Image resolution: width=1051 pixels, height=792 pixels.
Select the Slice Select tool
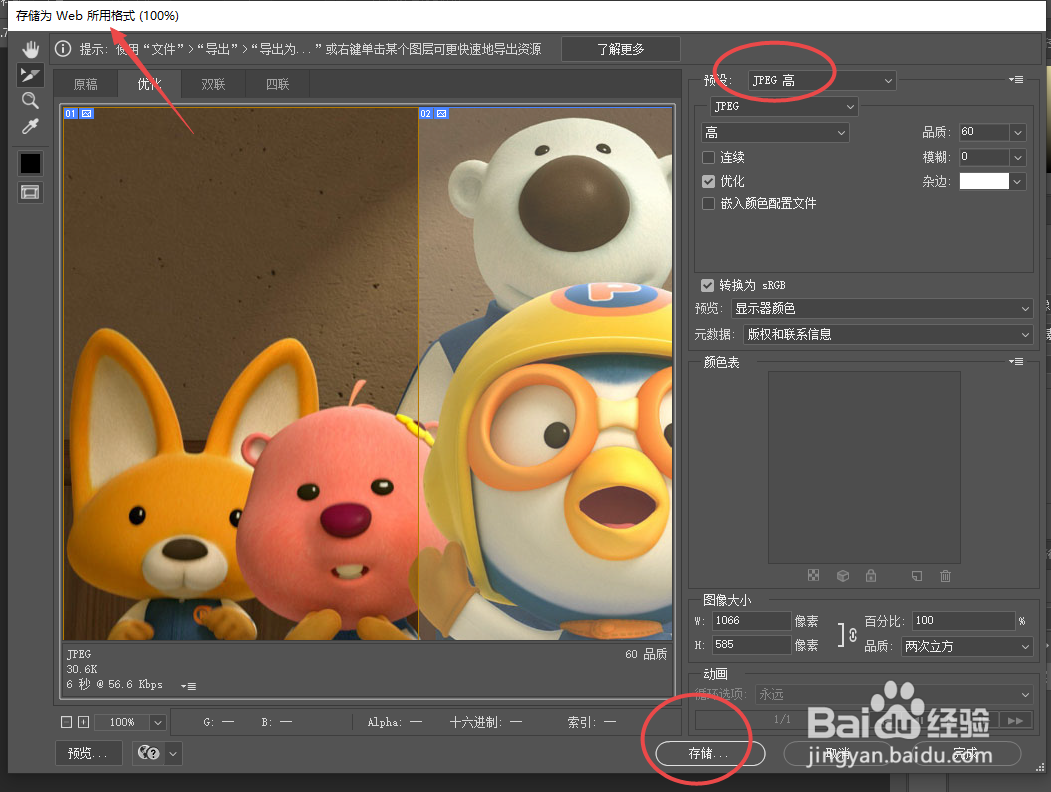pyautogui.click(x=30, y=75)
